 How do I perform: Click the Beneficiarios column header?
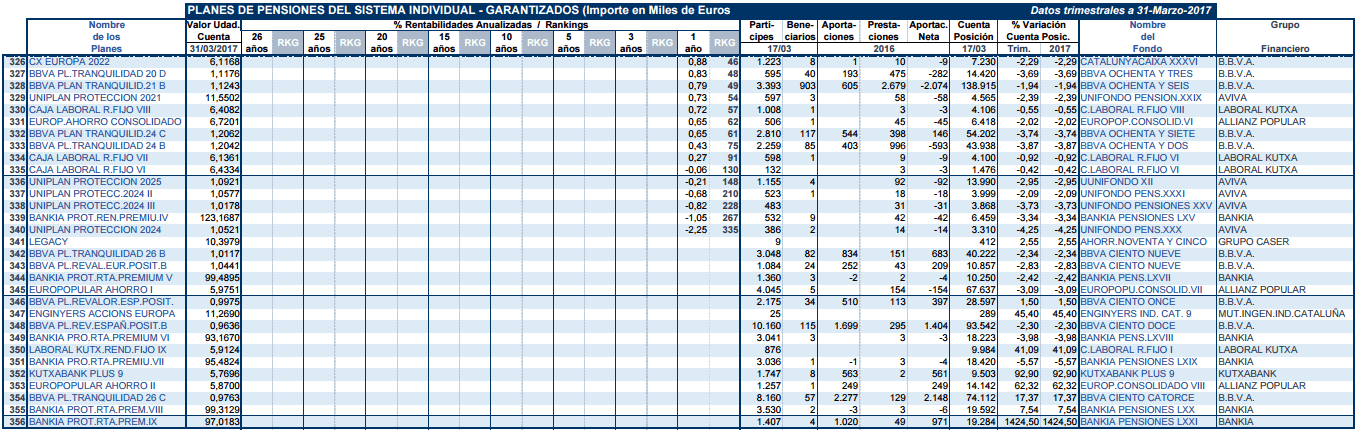tap(800, 30)
